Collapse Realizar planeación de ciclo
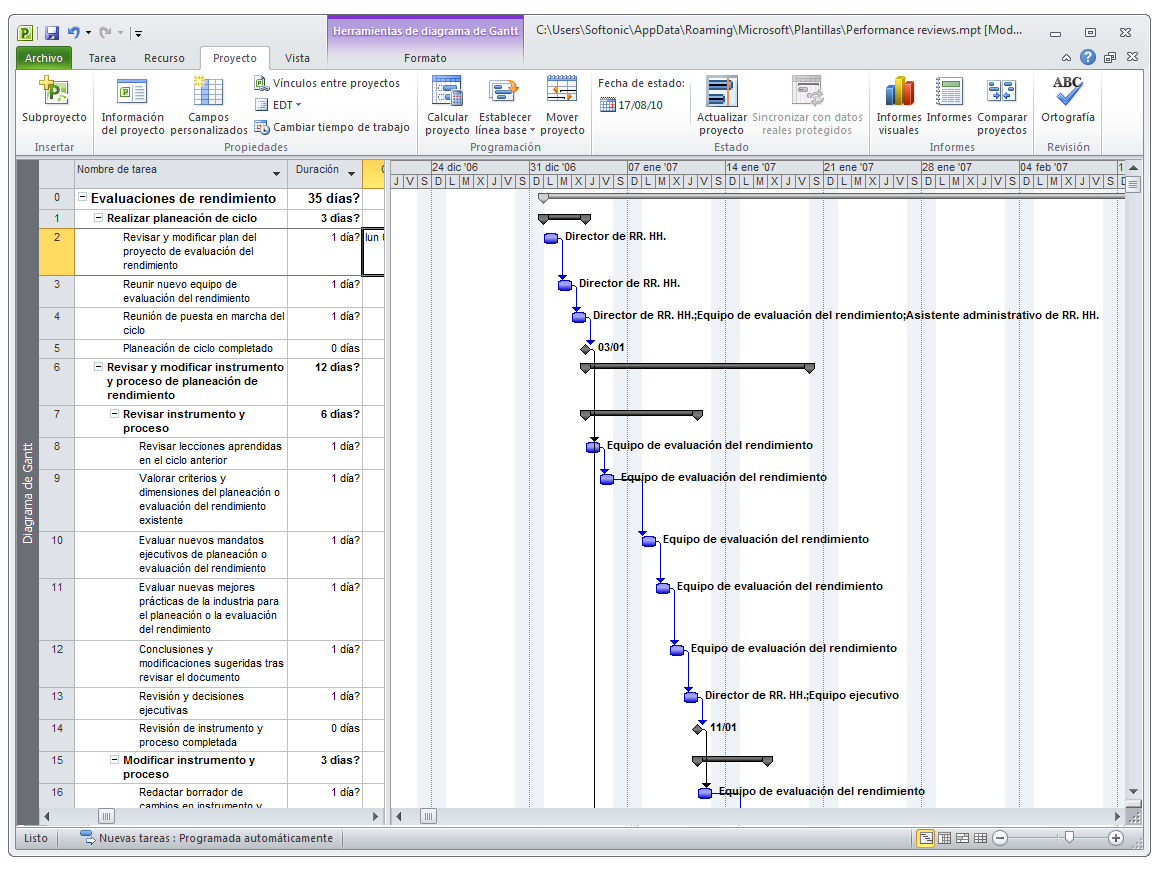 tap(98, 218)
